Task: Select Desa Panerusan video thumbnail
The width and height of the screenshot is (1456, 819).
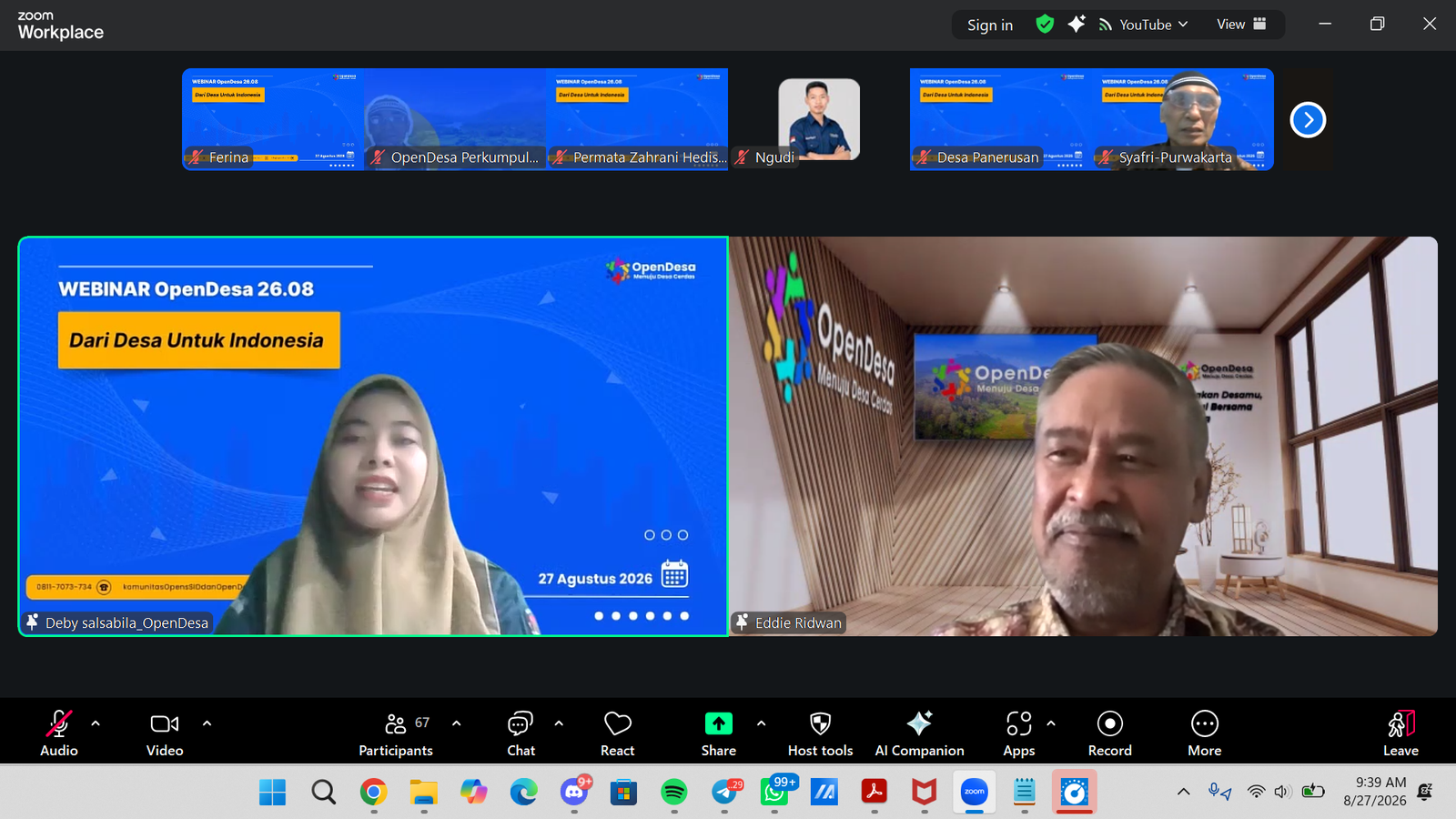Action: point(1001,119)
